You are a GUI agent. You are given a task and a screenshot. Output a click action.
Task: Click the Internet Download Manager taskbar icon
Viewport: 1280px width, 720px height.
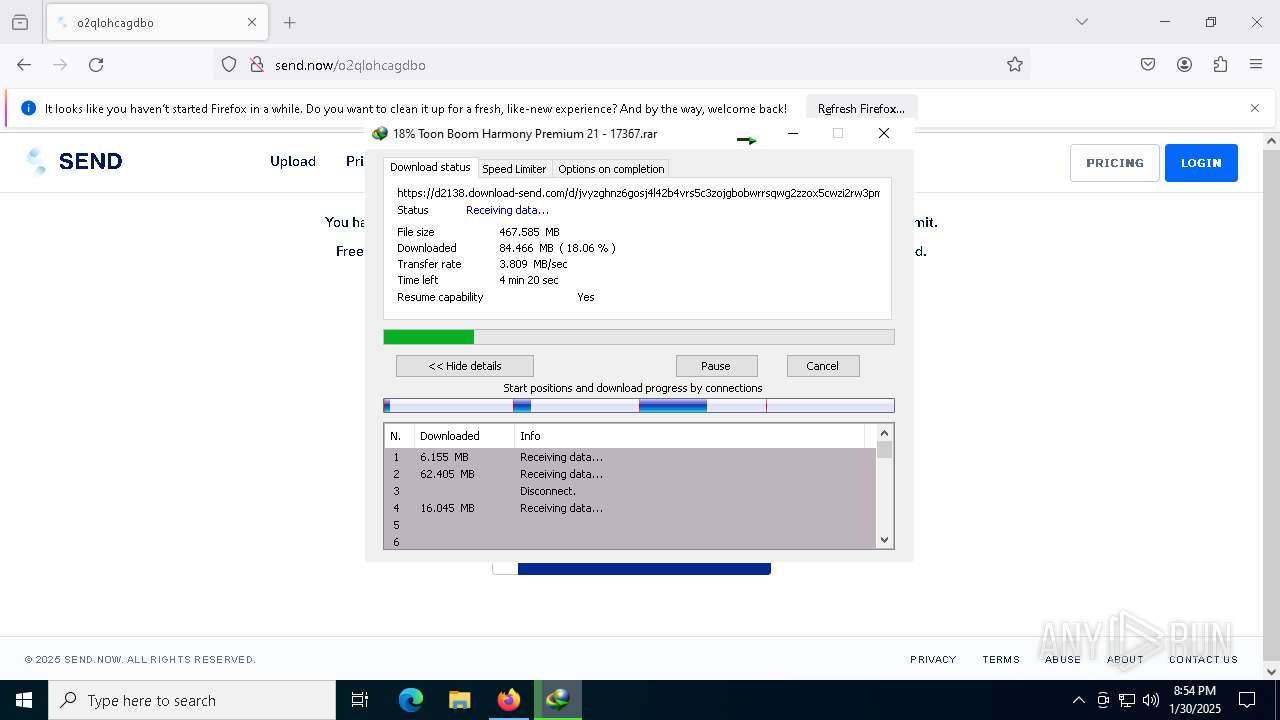pyautogui.click(x=557, y=700)
